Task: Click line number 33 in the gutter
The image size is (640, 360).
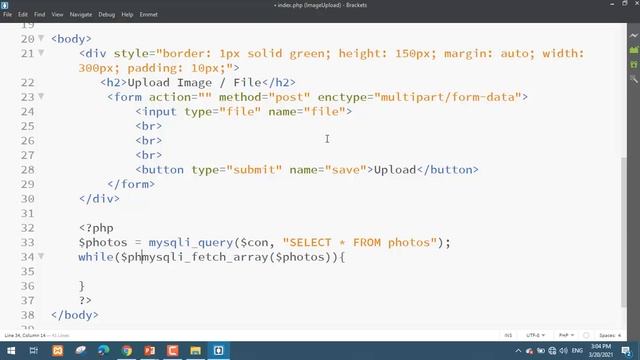Action: click(27, 242)
